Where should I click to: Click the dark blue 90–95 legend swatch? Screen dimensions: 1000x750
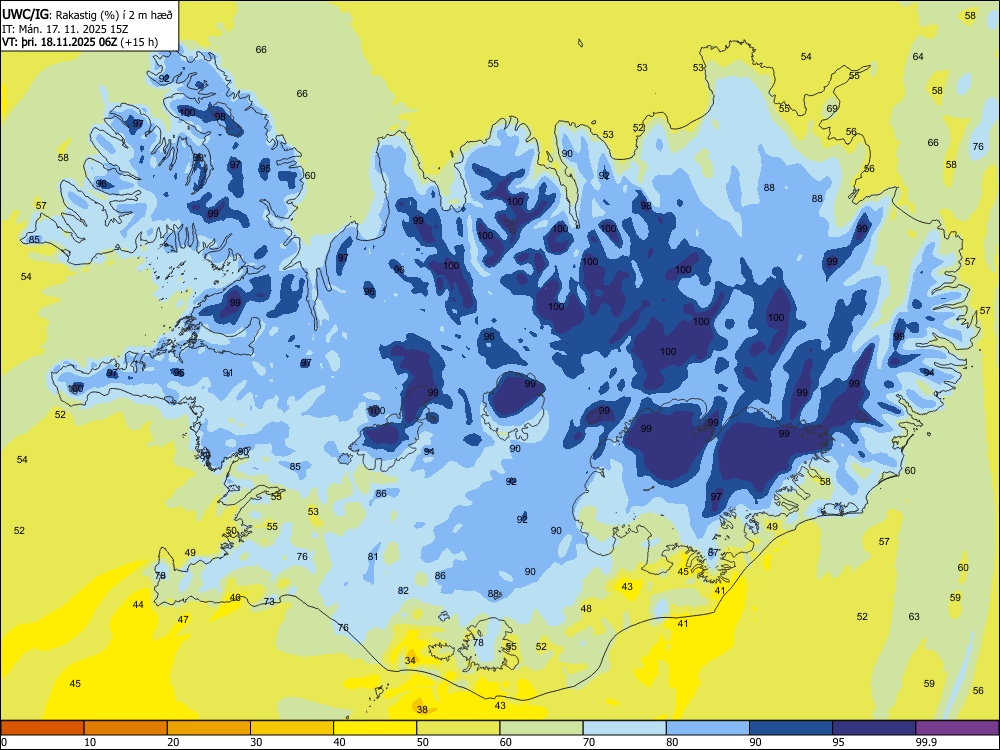791,728
